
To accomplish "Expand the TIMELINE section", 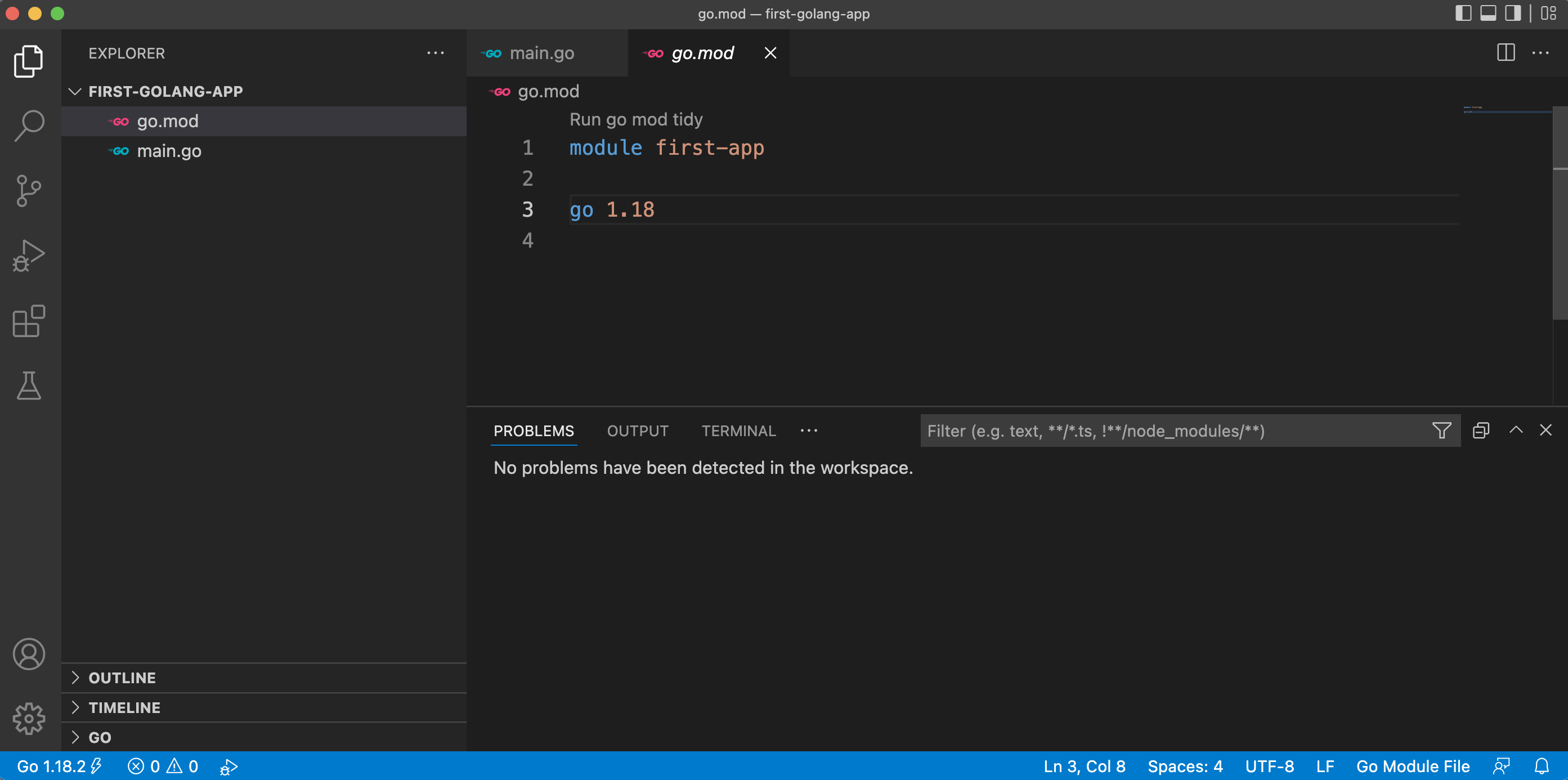I will 263,707.
